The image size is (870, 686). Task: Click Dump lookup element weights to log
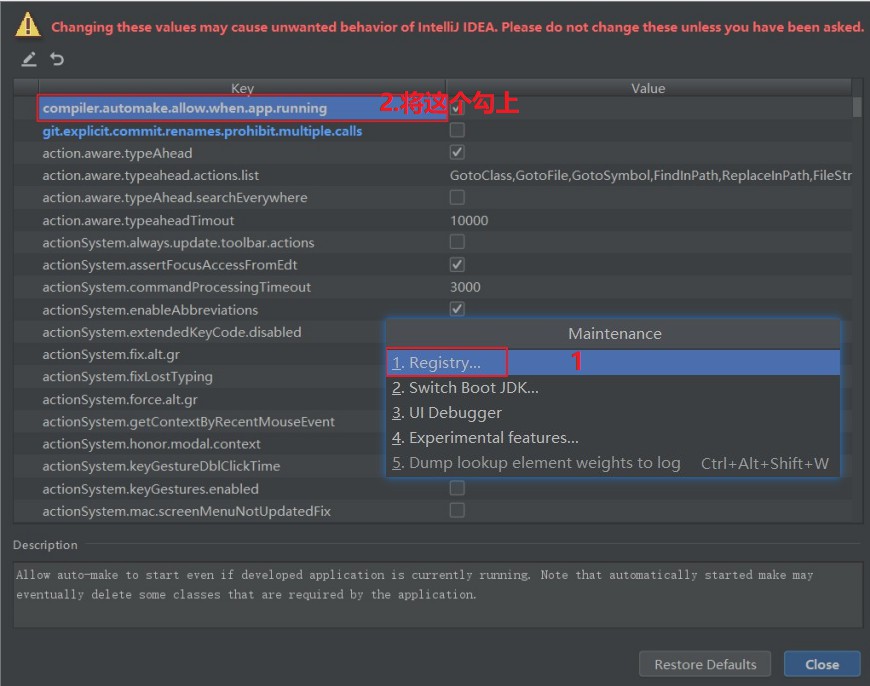pos(613,463)
